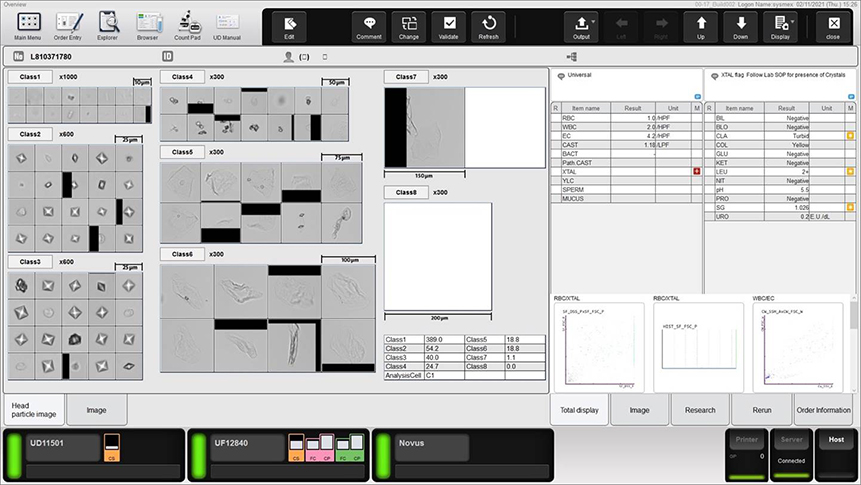Expand the Output dropdown
Screen dimensions: 861x485
[x=581, y=26]
